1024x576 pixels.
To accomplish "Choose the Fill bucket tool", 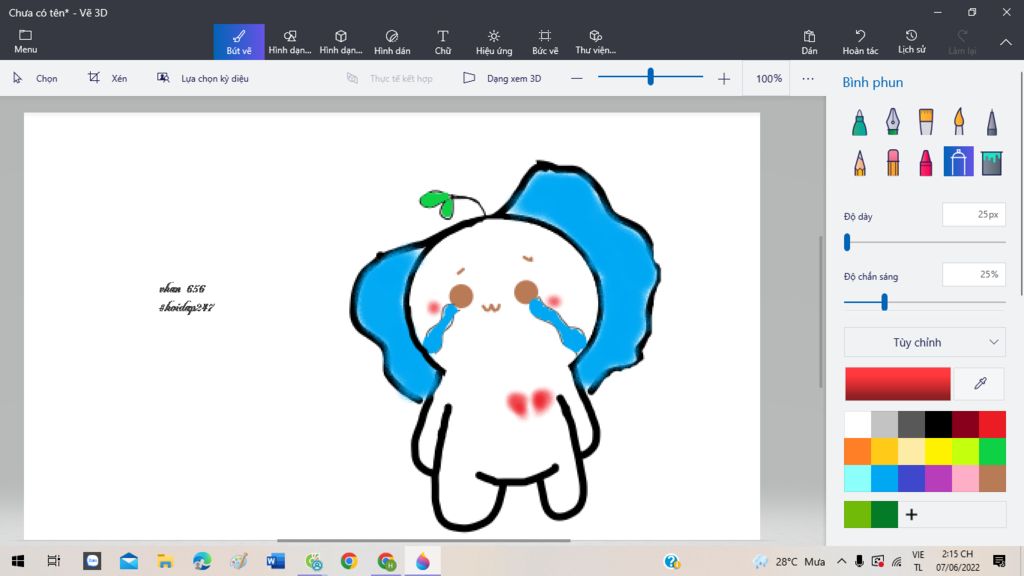I will 991,162.
